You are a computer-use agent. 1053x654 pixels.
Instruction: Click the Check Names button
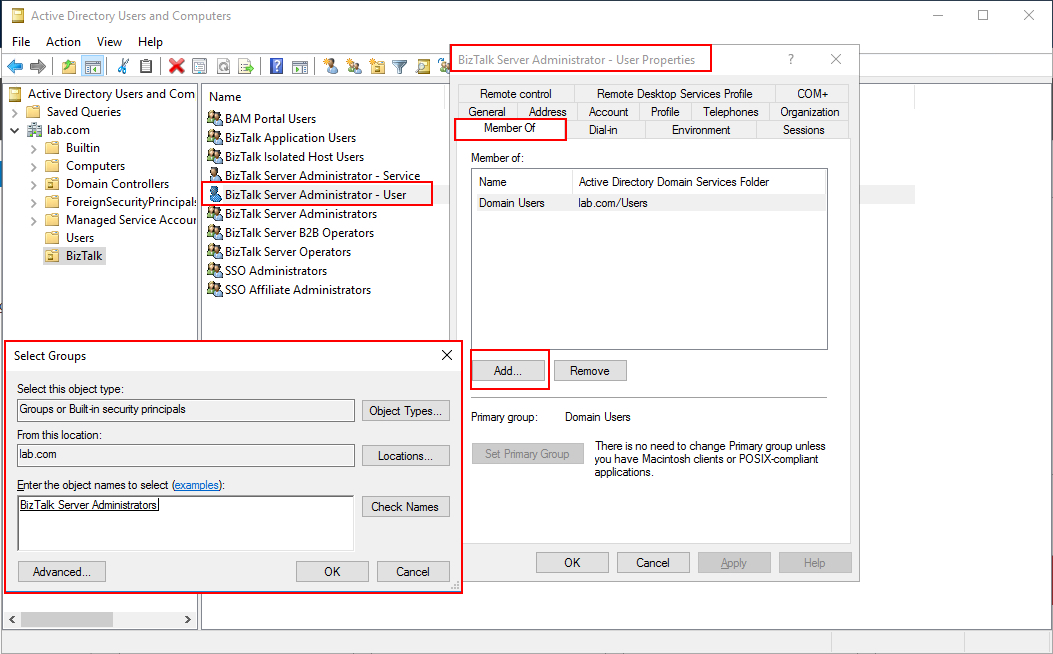[x=406, y=507]
